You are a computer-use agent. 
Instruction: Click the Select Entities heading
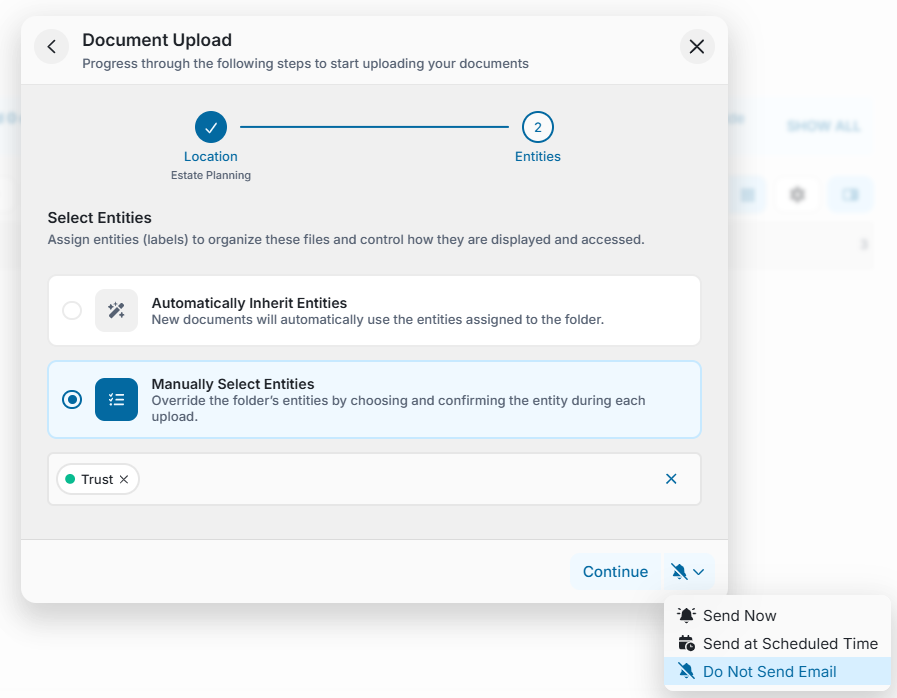[100, 218]
